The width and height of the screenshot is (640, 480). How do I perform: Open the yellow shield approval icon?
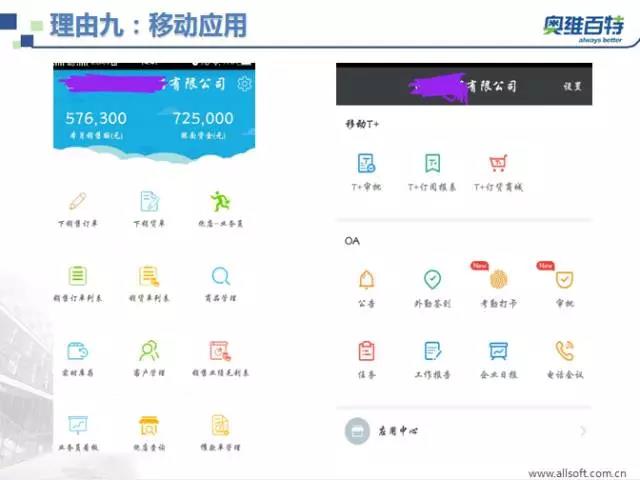pyautogui.click(x=565, y=280)
